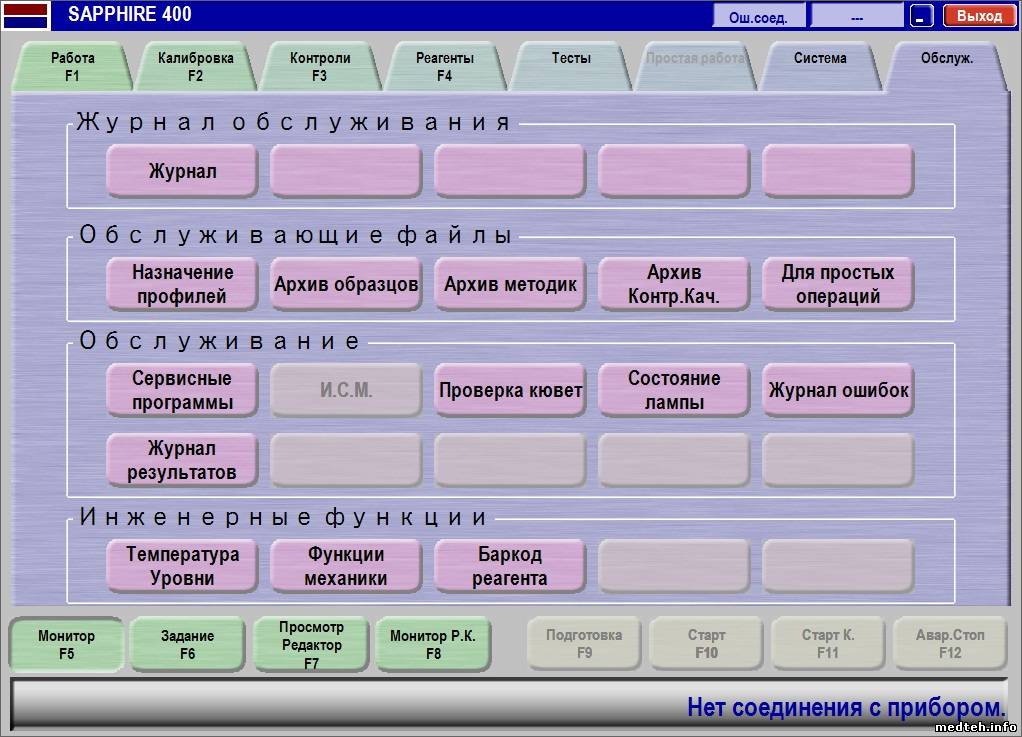Viewport: 1022px width, 737px height.
Task: Open Функции механики
Action: [346, 566]
